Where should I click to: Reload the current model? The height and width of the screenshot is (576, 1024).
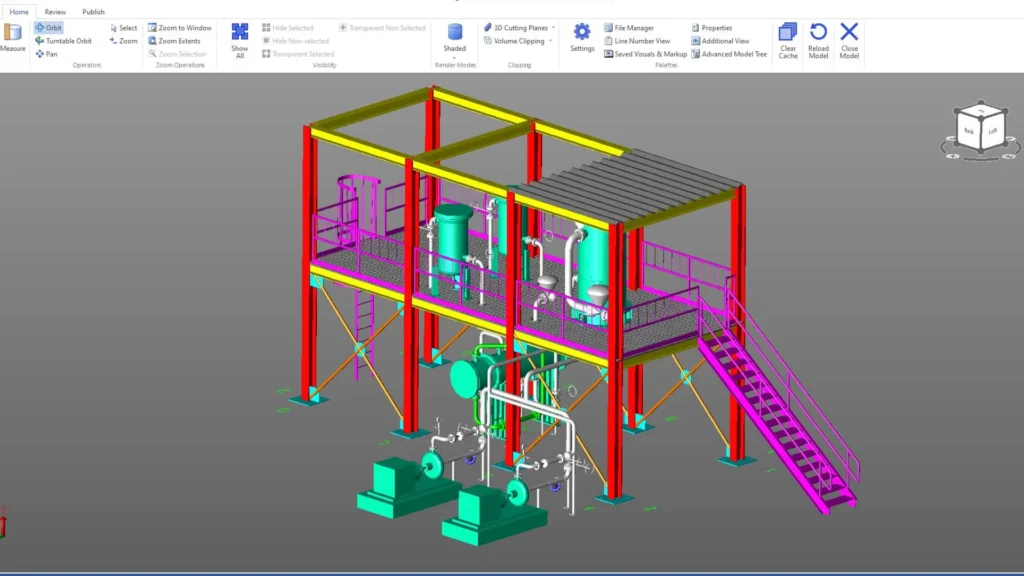pyautogui.click(x=818, y=38)
